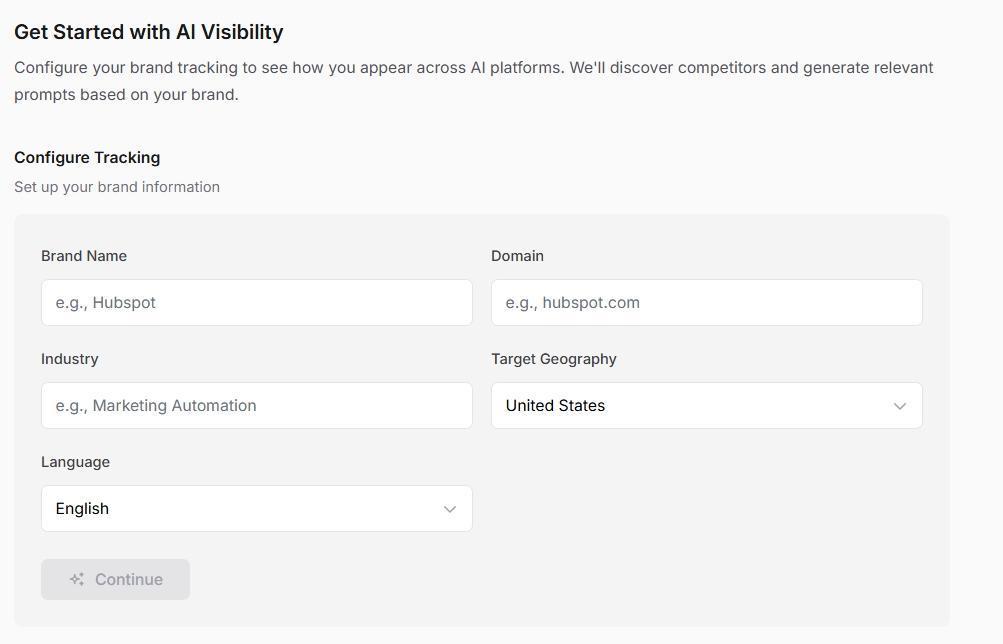The image size is (1003, 644).
Task: Focus the Brand Name input field
Action: pyautogui.click(x=256, y=303)
